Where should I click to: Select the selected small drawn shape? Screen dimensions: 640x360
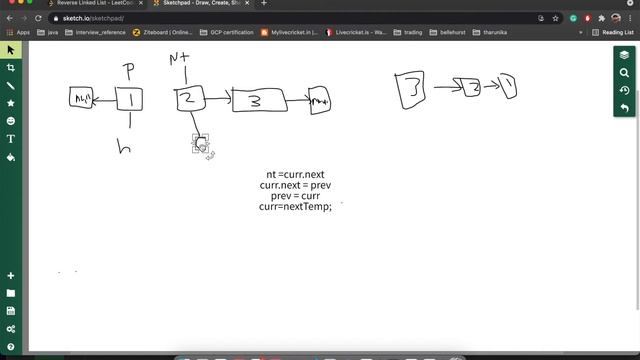point(201,144)
